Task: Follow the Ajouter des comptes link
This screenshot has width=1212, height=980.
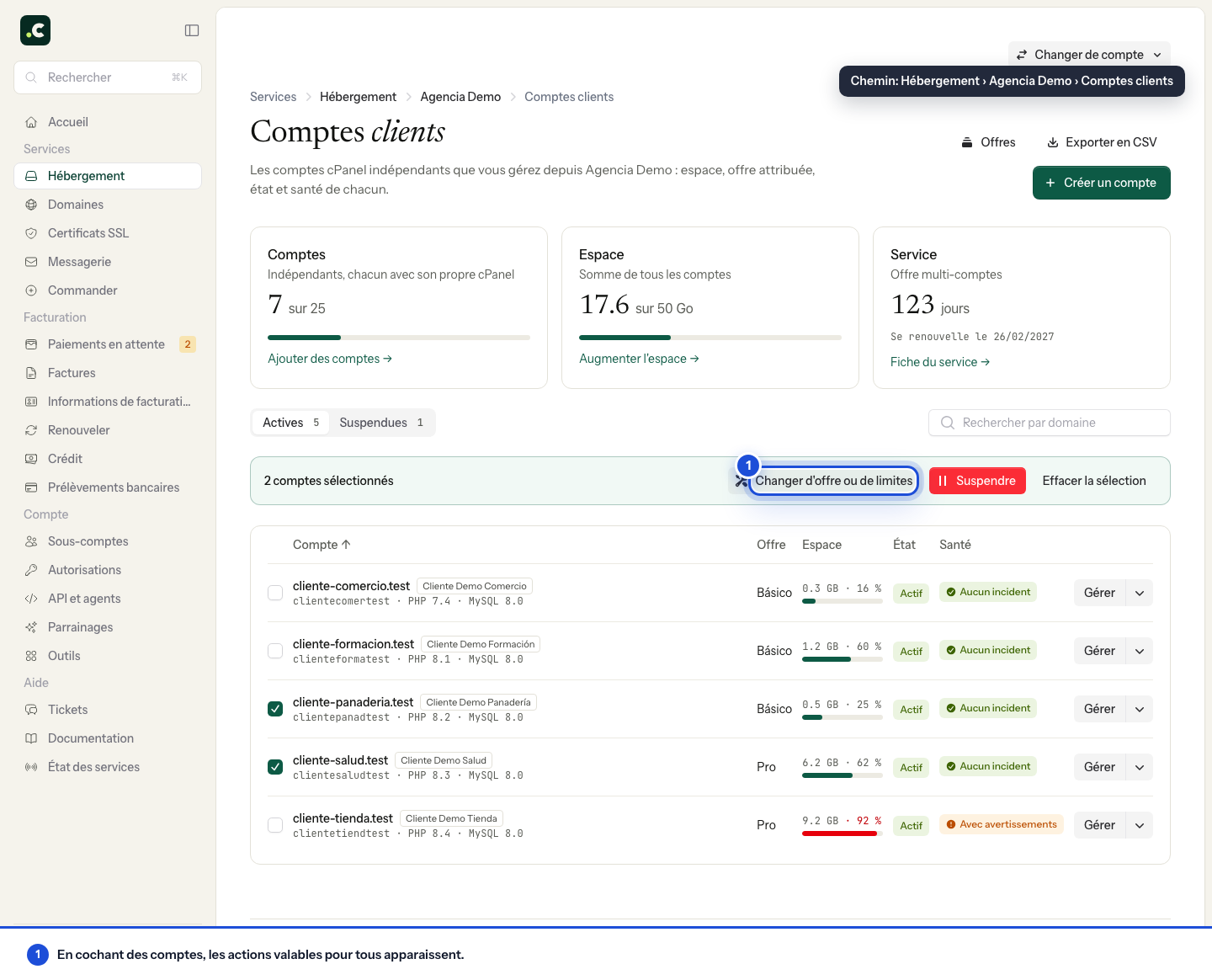Action: coord(330,359)
